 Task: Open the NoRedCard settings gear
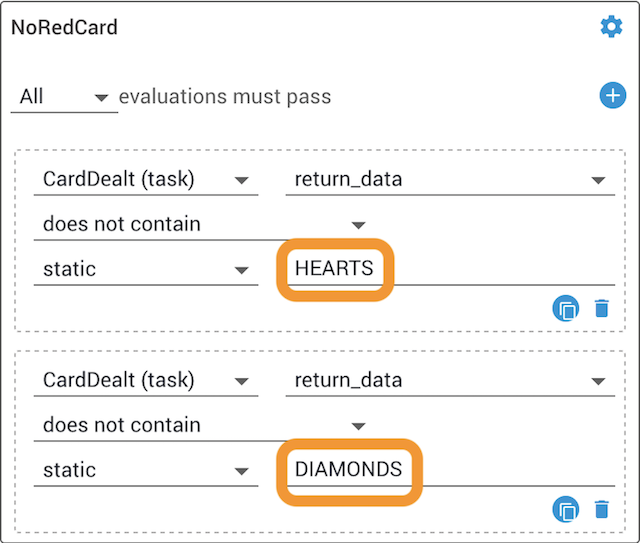pos(611,27)
